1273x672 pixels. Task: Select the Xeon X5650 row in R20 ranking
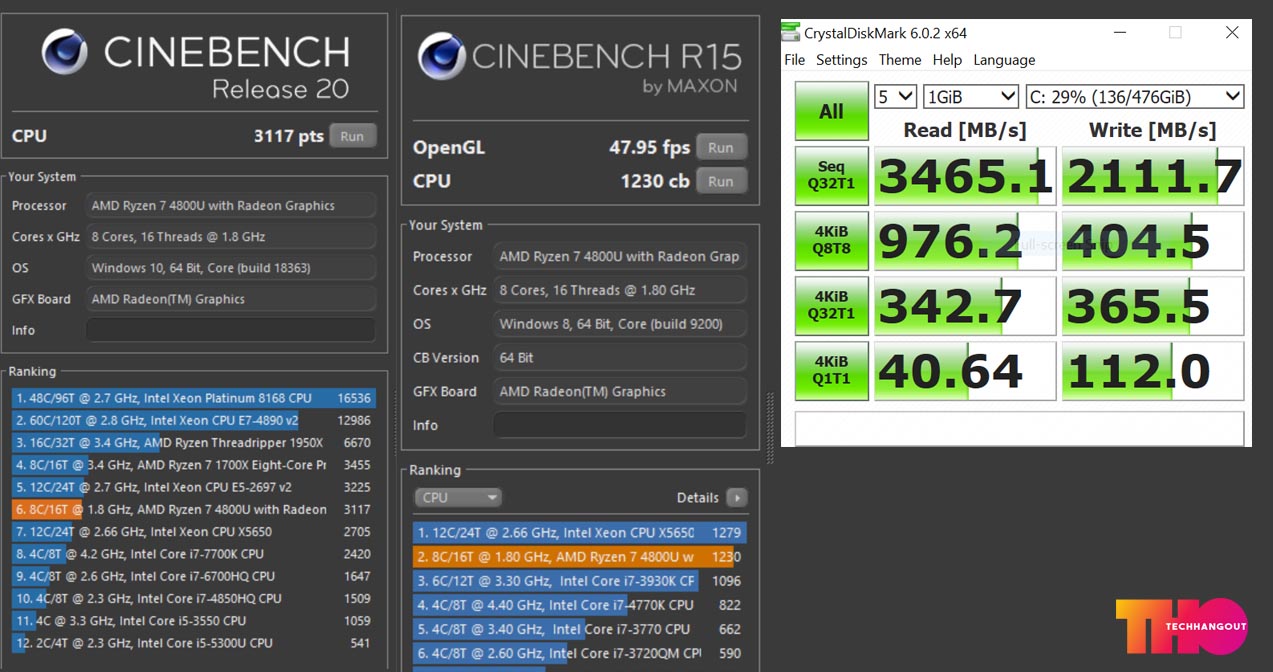click(194, 531)
